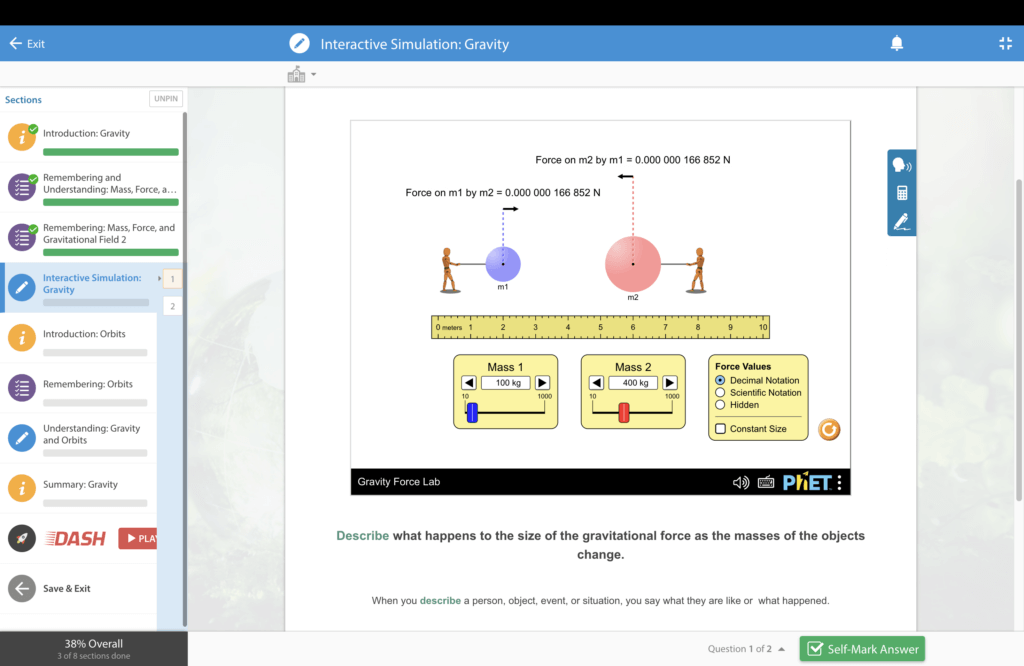Image resolution: width=1024 pixels, height=666 pixels.
Task: Decrease Mass 2 with the left arrow
Action: click(598, 382)
